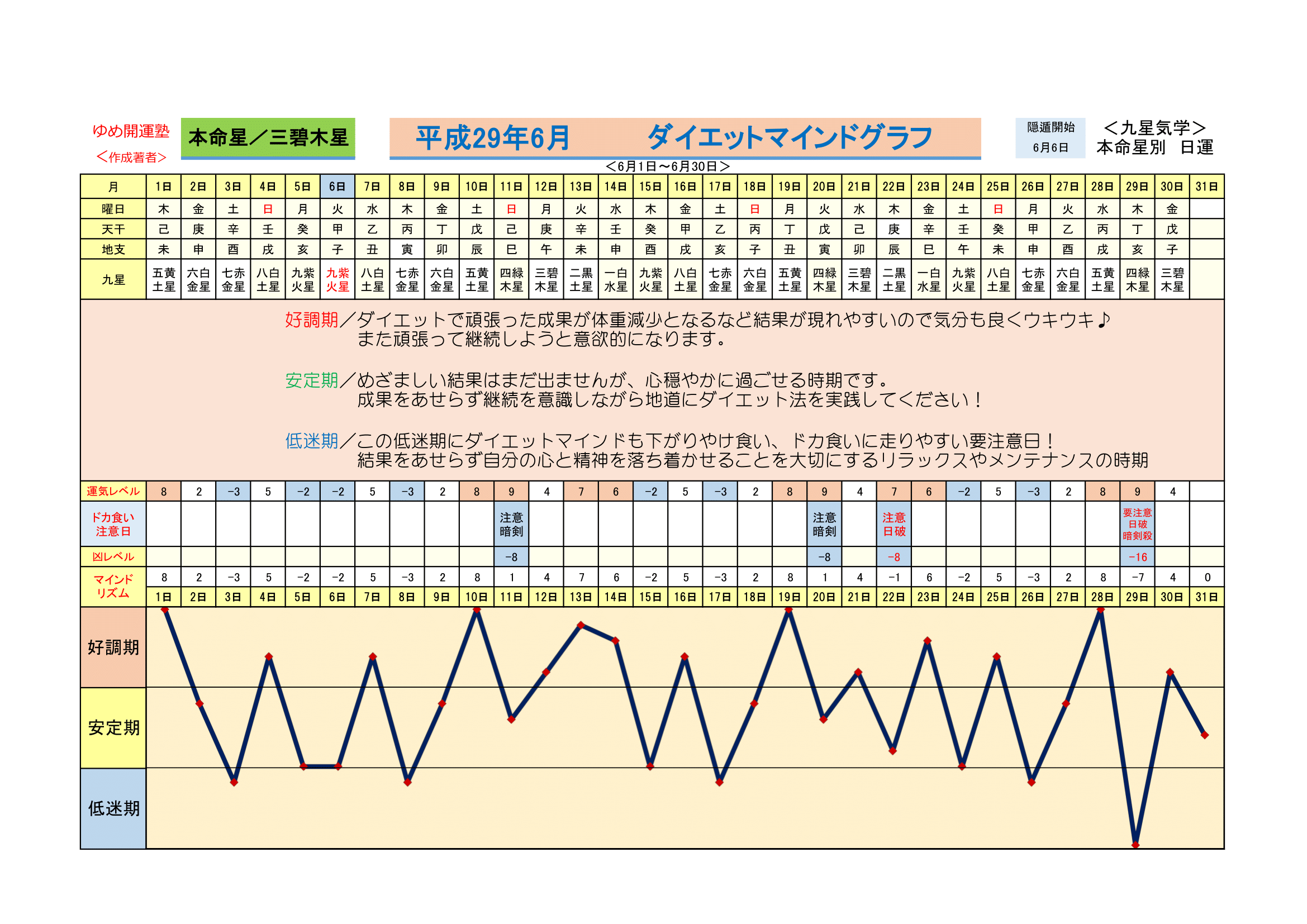Click the ＜作成著者＞ label
Viewport: 1307px width, 924px height.
[x=131, y=157]
